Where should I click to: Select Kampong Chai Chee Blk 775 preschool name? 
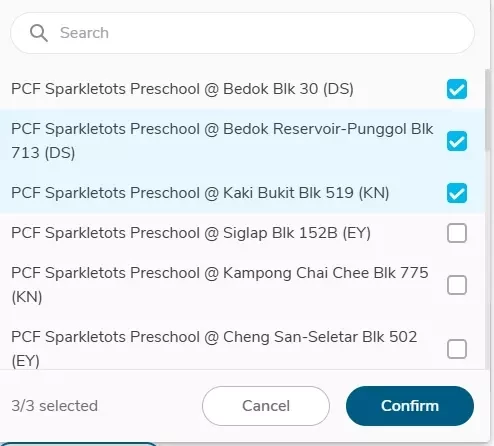(x=220, y=285)
